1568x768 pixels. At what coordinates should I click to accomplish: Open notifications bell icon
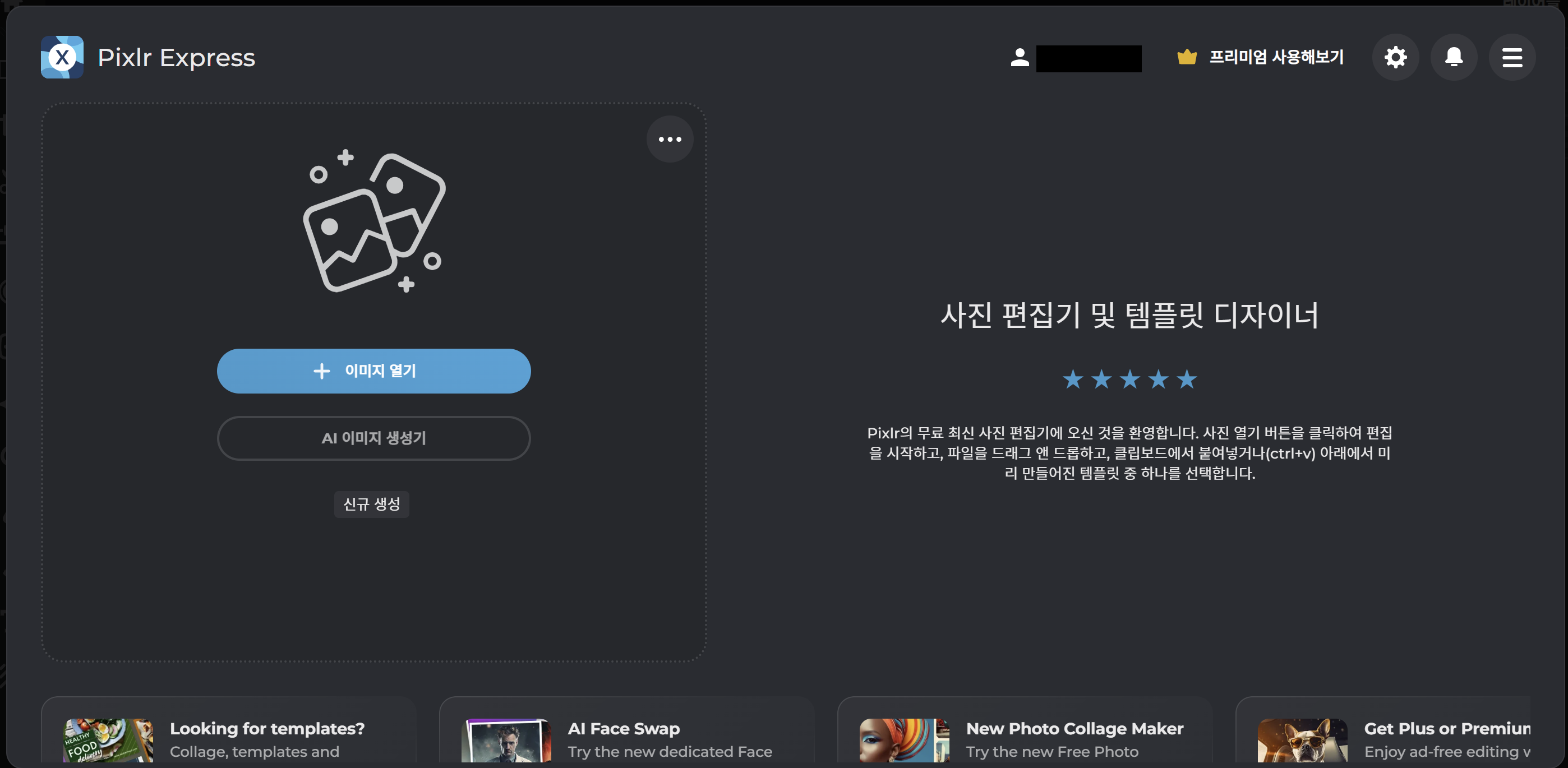coord(1454,57)
